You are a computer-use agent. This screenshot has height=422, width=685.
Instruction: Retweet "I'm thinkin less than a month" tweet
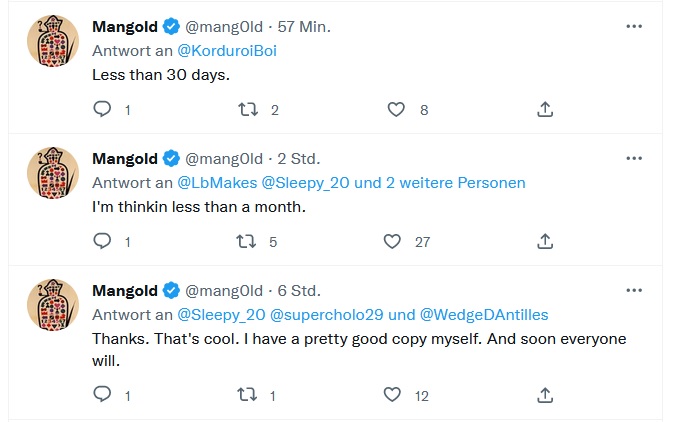[247, 241]
